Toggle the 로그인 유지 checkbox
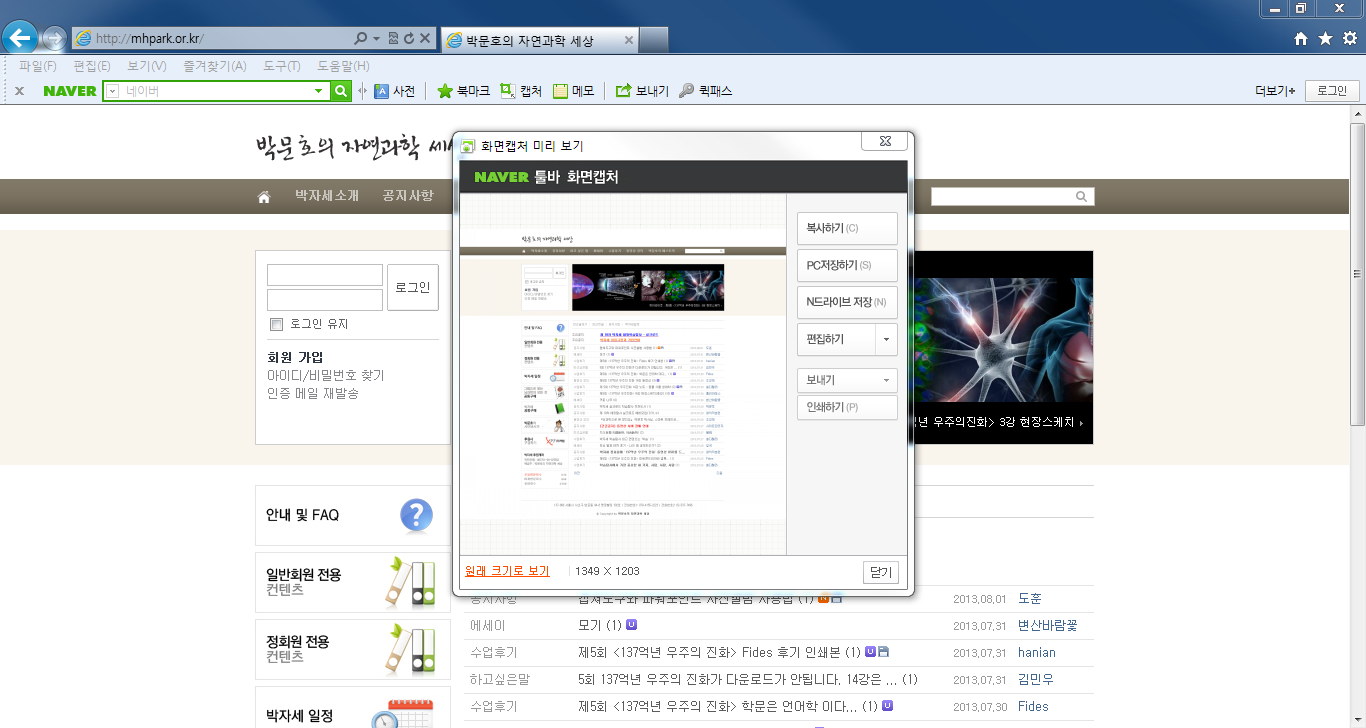 pyautogui.click(x=277, y=324)
